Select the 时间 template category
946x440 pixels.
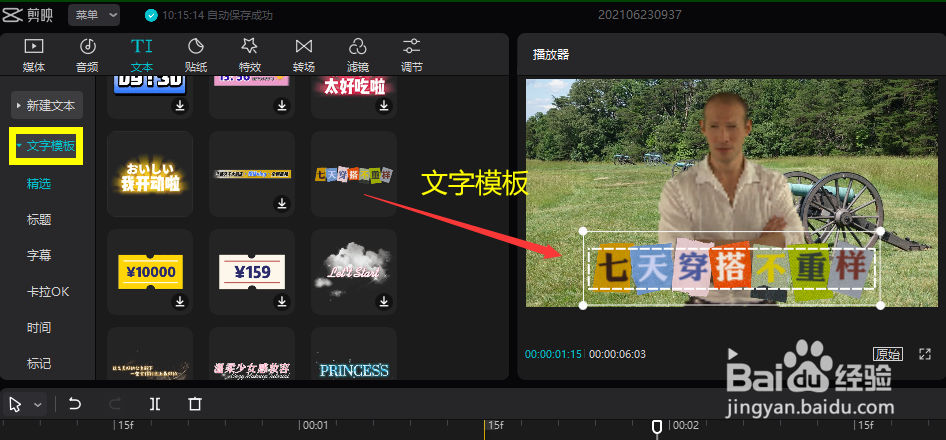39,328
